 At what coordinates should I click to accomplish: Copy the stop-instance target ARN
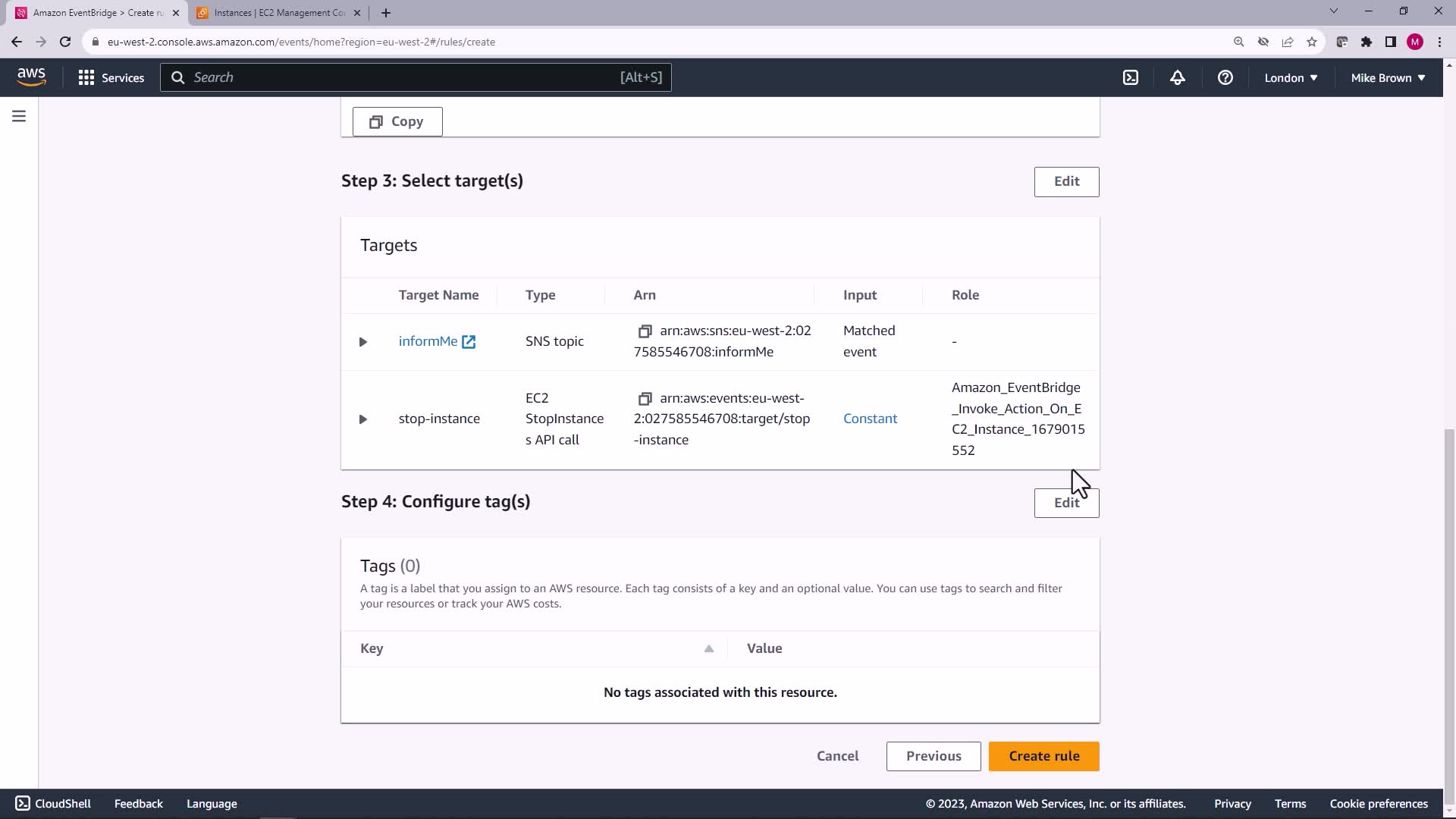(x=645, y=399)
